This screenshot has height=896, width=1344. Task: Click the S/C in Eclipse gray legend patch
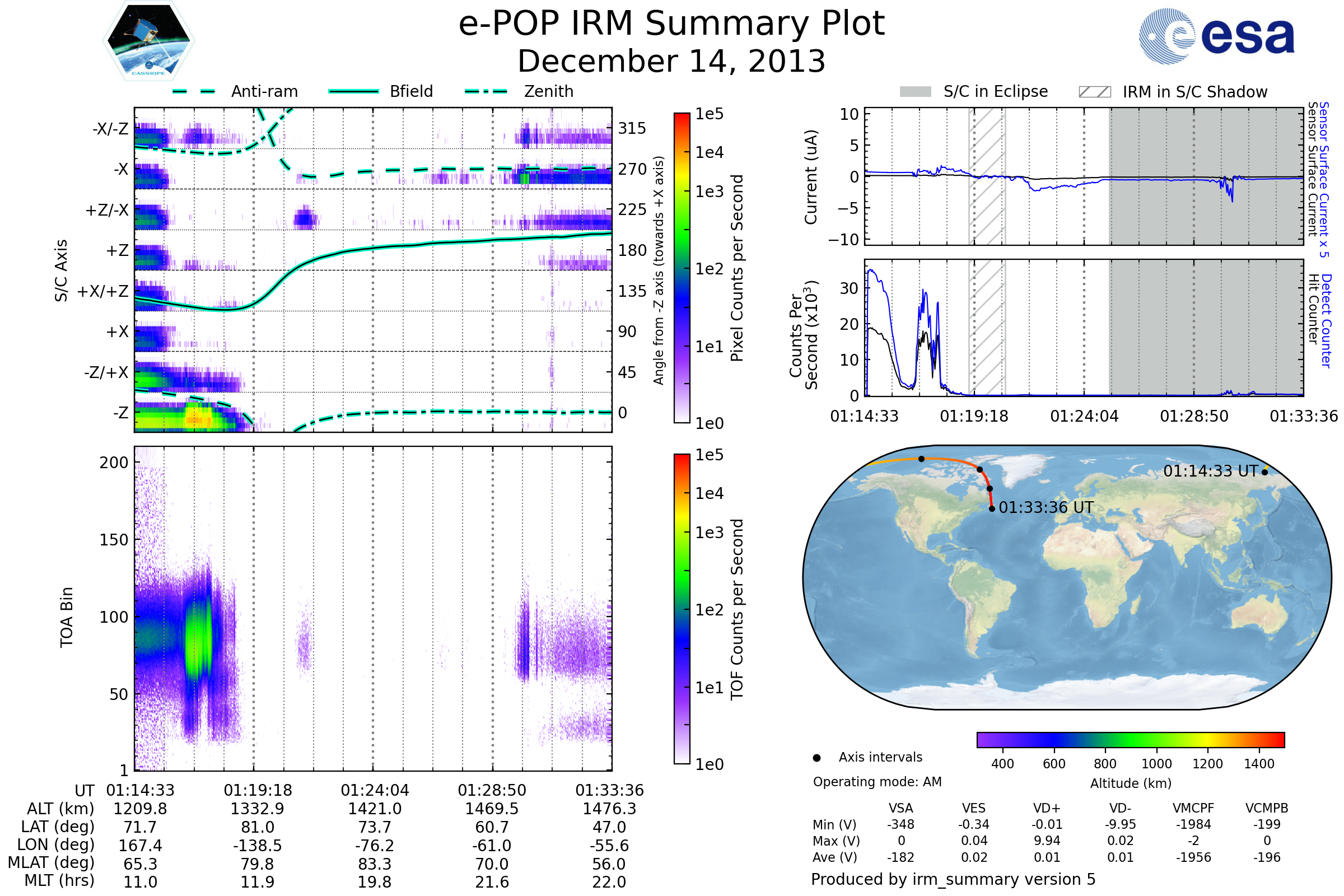[915, 92]
